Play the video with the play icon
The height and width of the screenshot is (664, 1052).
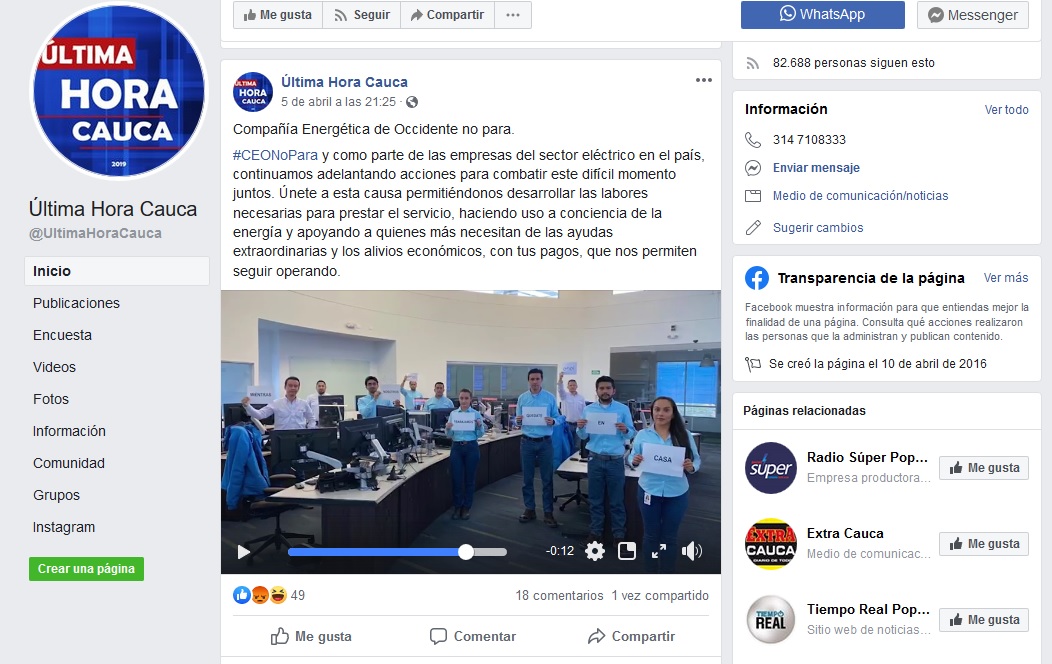pos(244,551)
